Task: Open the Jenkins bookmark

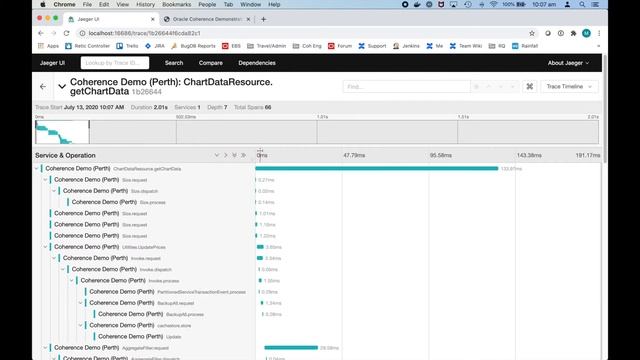Action: pyautogui.click(x=406, y=46)
